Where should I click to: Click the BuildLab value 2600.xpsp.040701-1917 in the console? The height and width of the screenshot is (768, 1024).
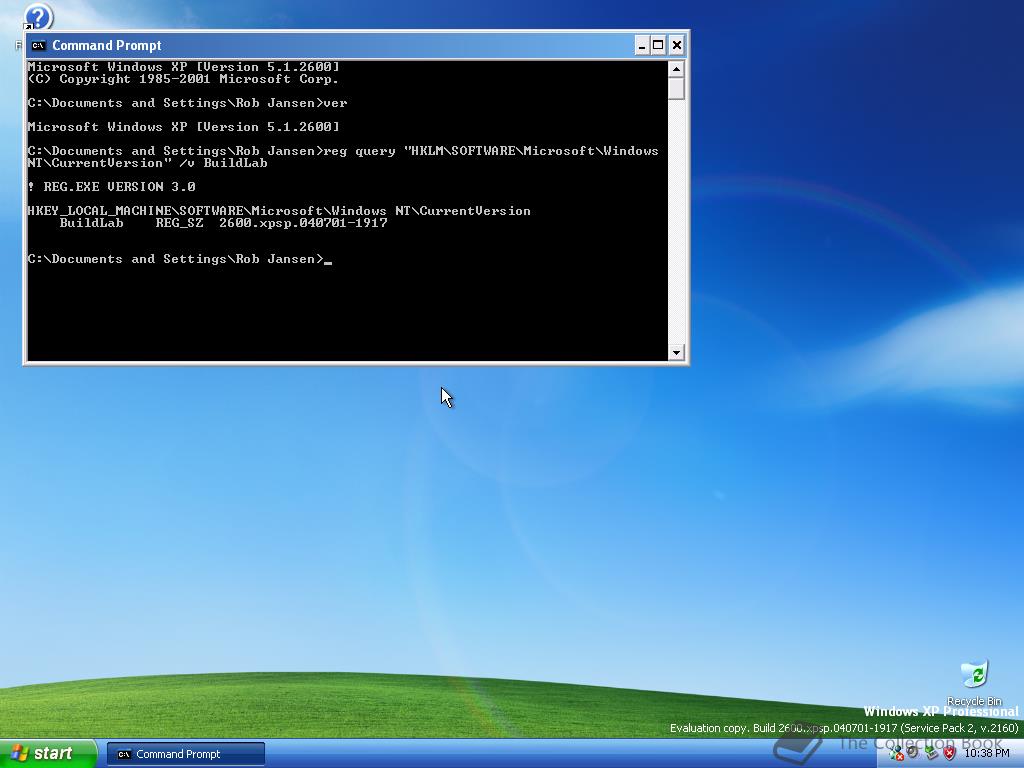303,223
